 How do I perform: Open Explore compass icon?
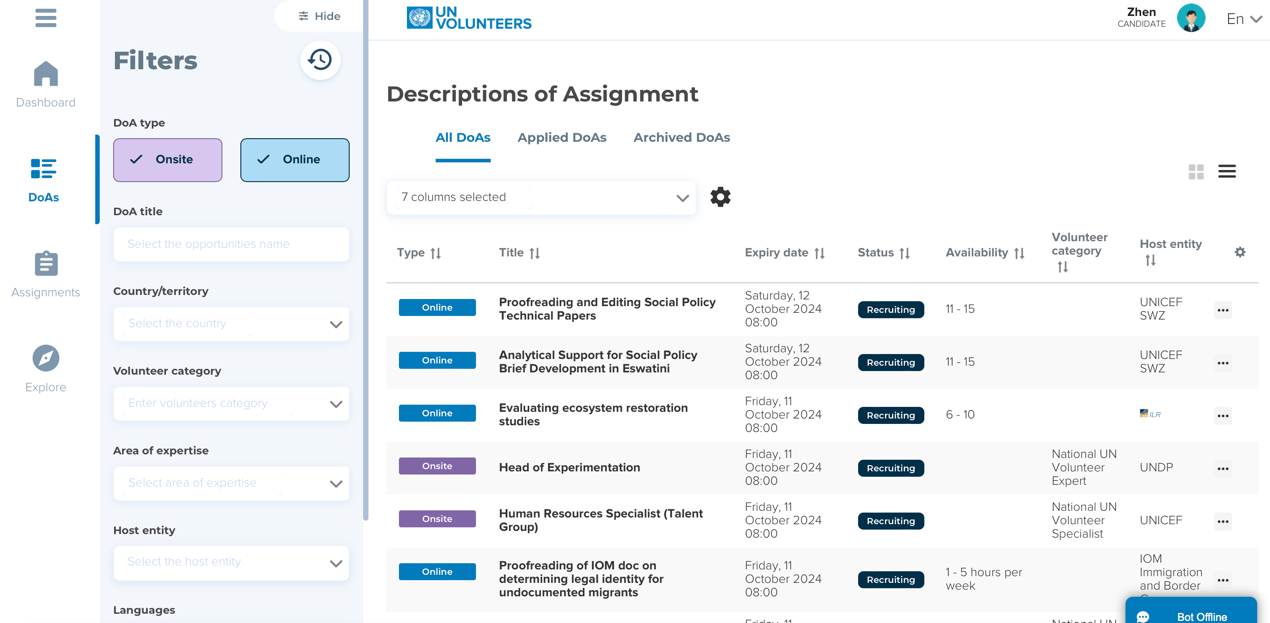[46, 358]
